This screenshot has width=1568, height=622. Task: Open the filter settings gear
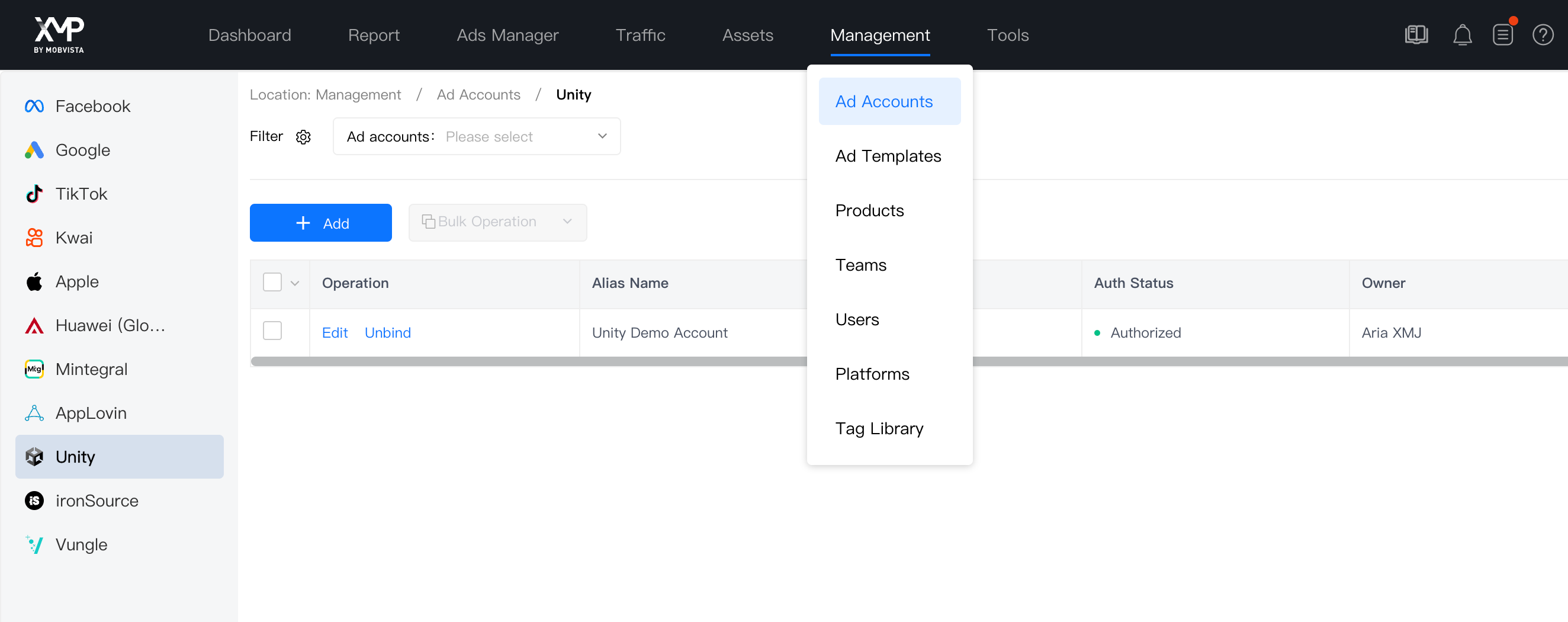(x=303, y=136)
